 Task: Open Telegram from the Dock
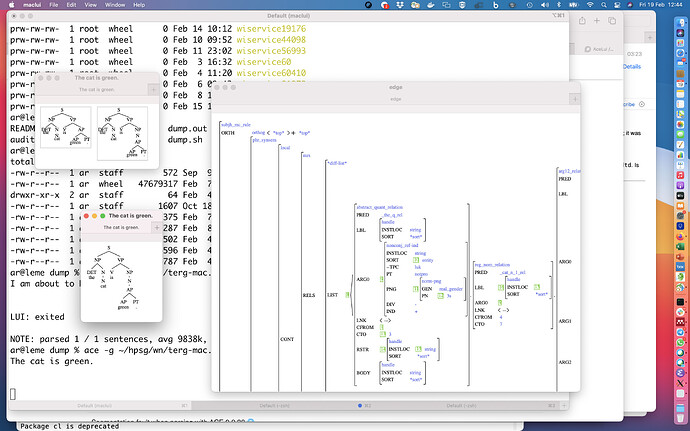680,332
